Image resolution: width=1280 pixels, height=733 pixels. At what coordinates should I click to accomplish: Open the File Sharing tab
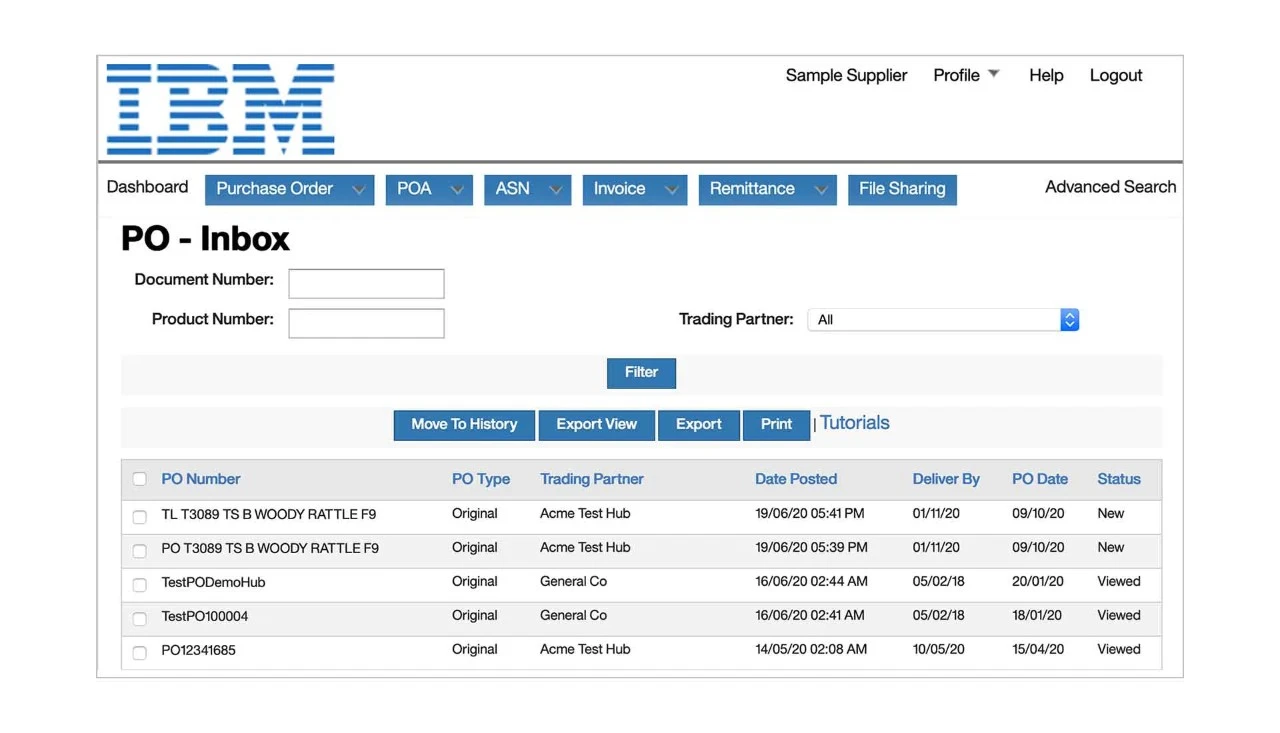pos(901,190)
